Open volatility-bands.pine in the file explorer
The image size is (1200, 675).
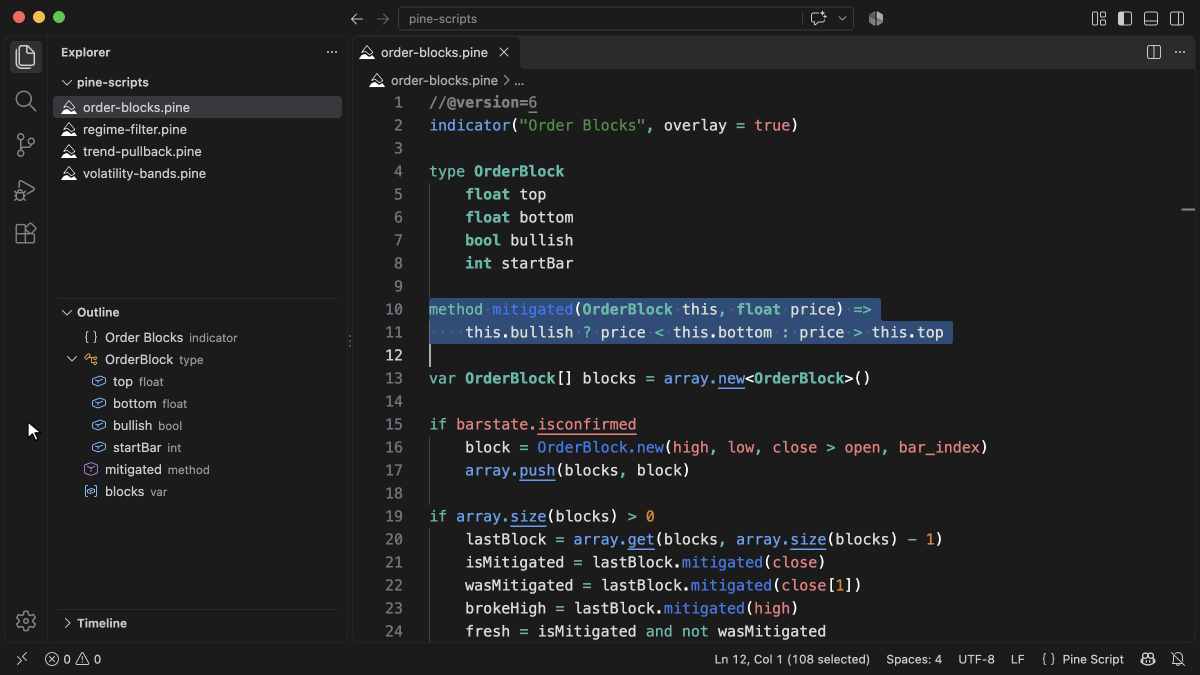tap(198, 173)
